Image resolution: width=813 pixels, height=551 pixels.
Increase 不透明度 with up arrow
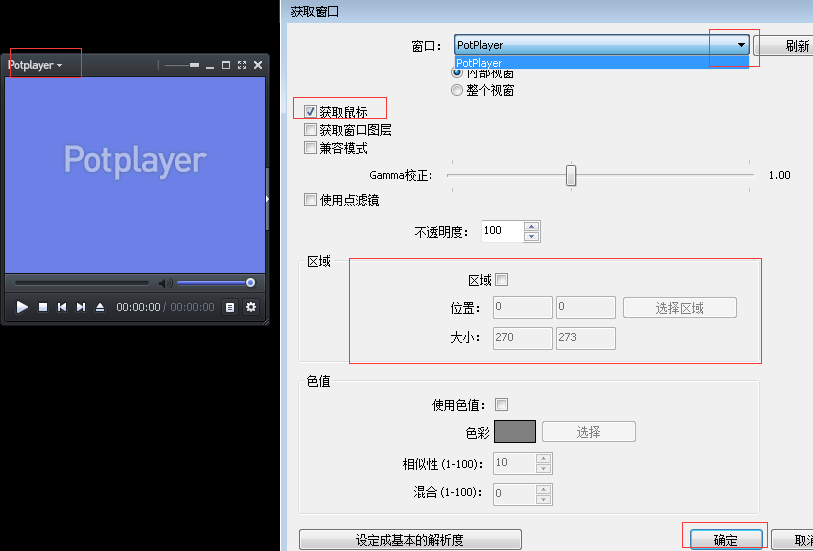tap(531, 227)
